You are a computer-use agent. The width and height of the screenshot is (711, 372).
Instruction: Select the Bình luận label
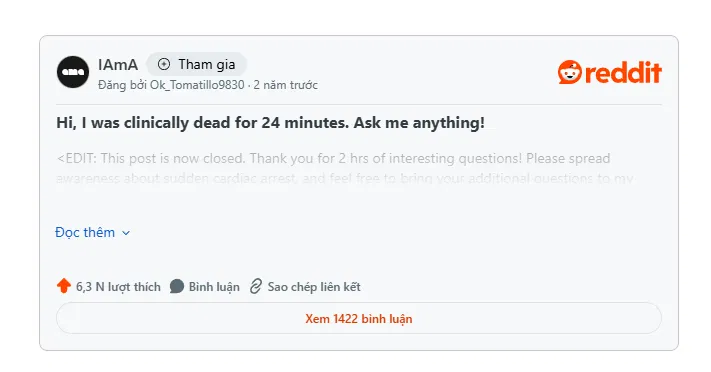[x=214, y=287]
